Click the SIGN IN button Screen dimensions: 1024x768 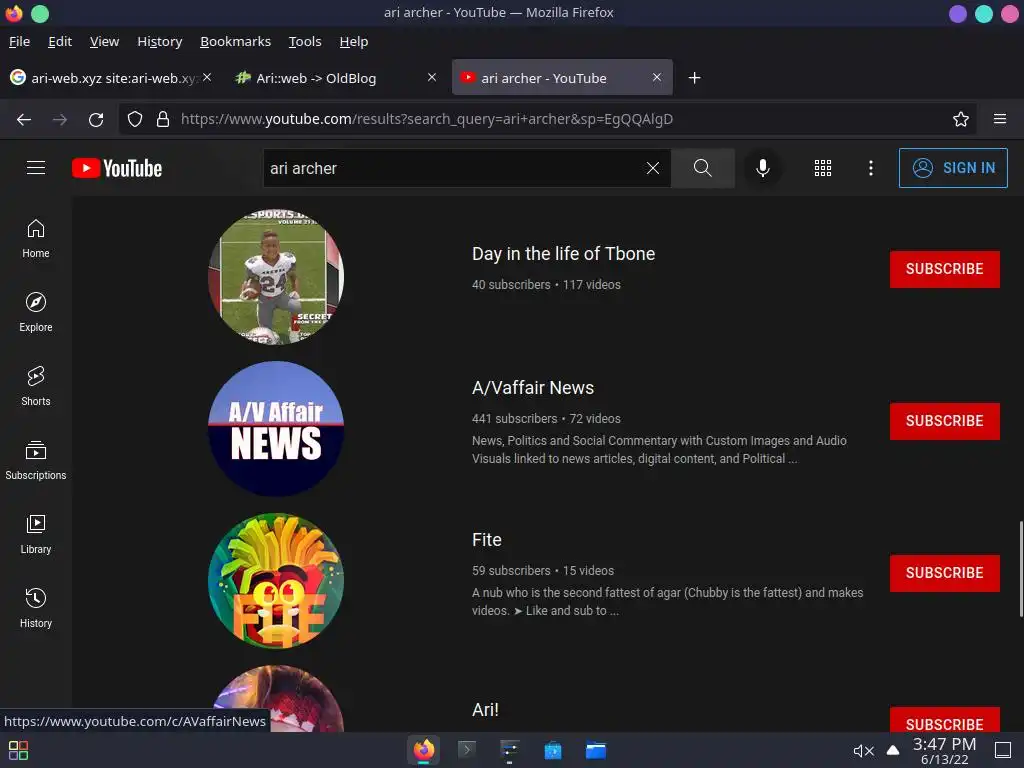pos(953,168)
